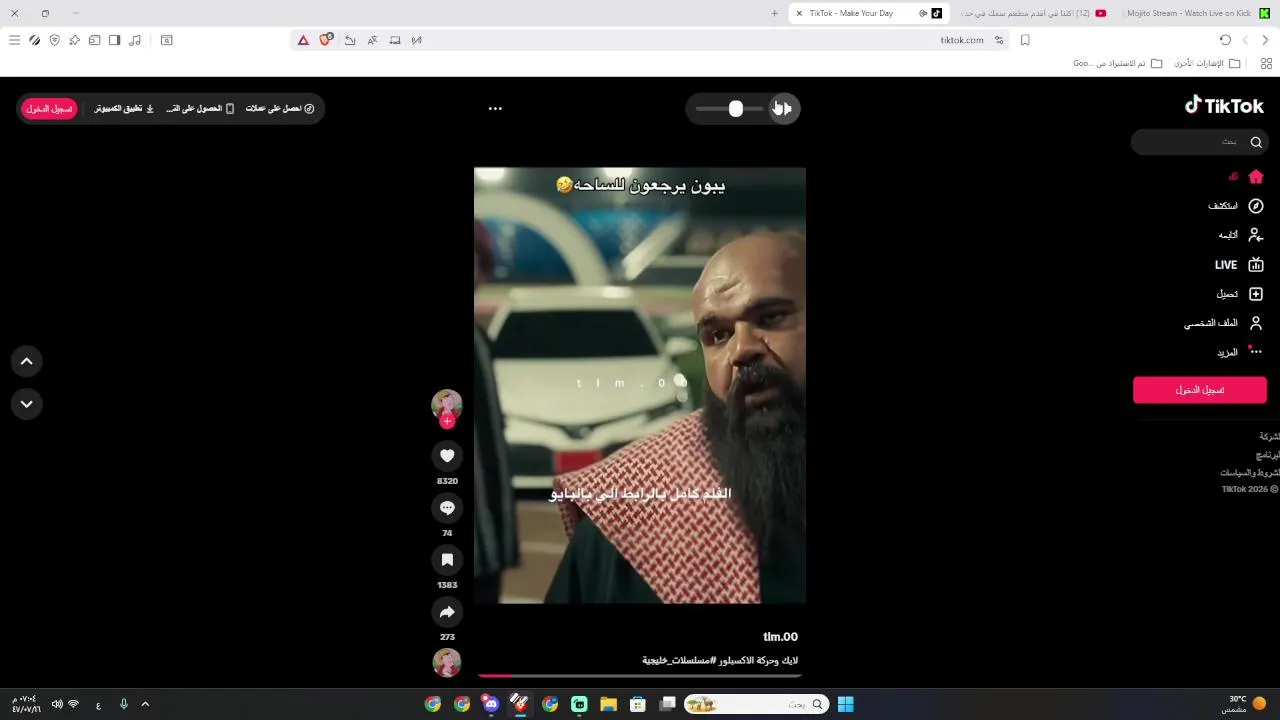The height and width of the screenshot is (720, 1280).
Task: Go to next video with down chevron
Action: 27,404
